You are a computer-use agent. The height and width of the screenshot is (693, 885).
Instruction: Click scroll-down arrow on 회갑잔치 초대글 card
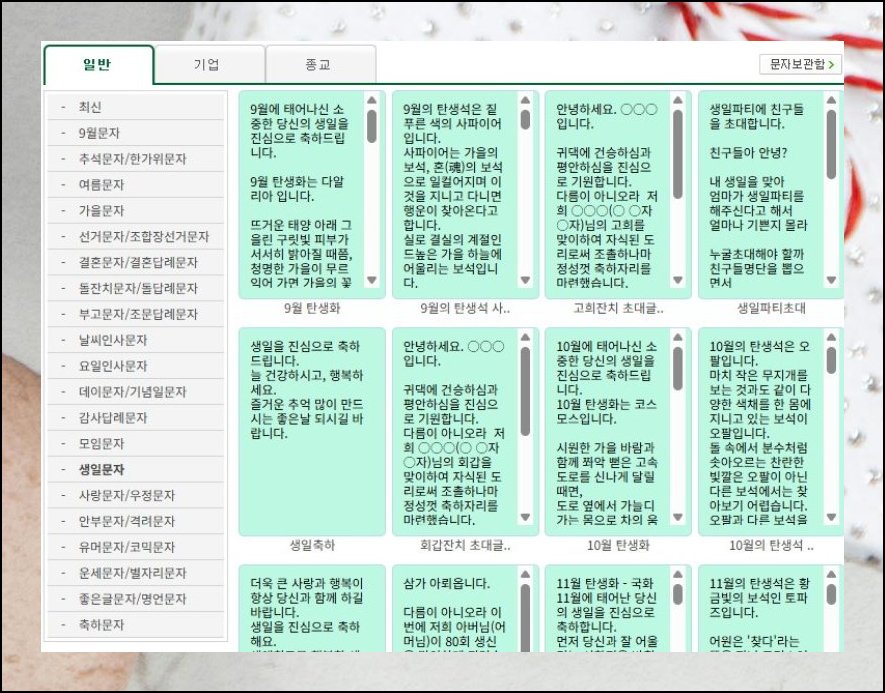525,517
